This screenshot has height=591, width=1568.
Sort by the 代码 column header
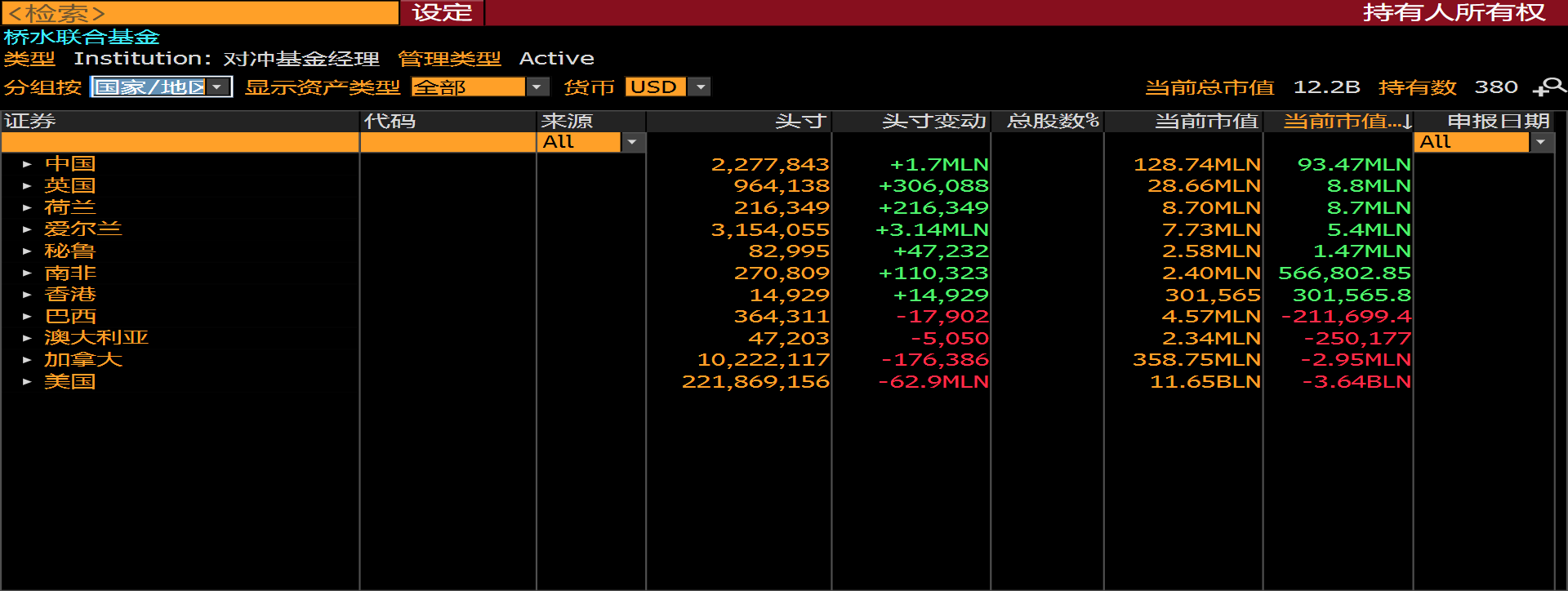click(448, 121)
